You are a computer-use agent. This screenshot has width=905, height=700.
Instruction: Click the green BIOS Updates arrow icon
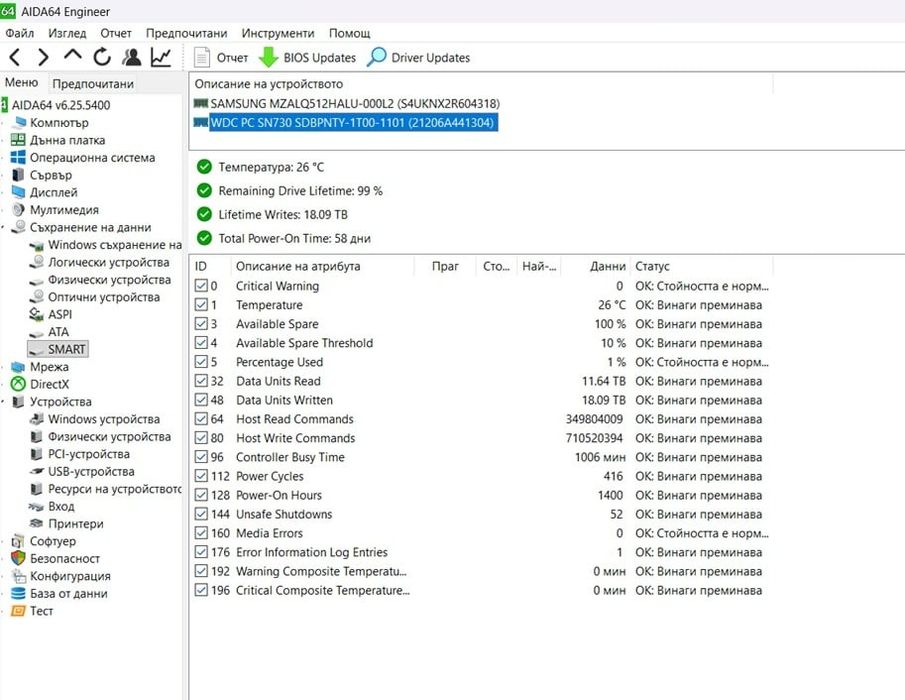click(268, 58)
